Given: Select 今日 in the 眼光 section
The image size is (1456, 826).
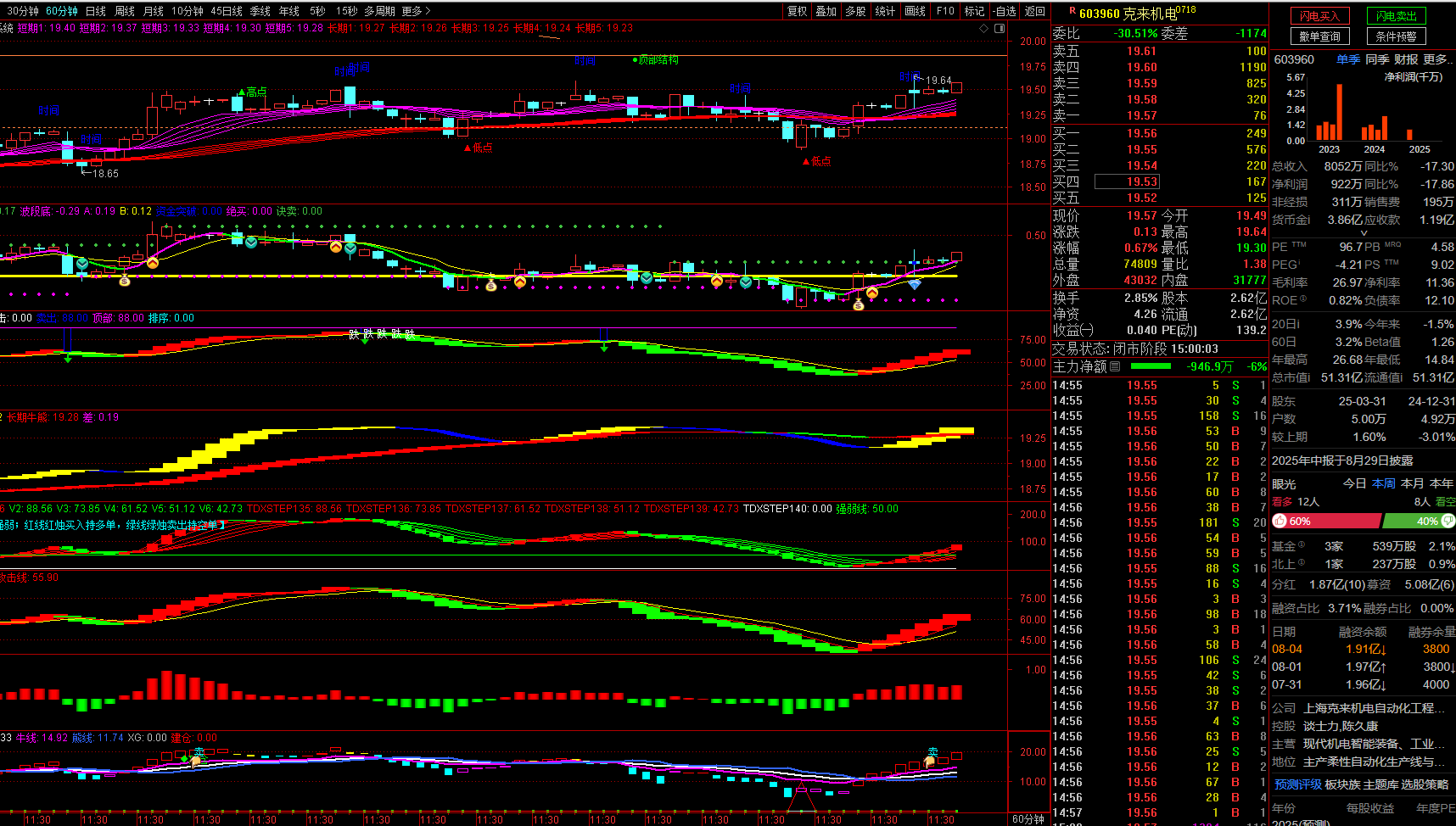Looking at the screenshot, I should pyautogui.click(x=1354, y=483).
